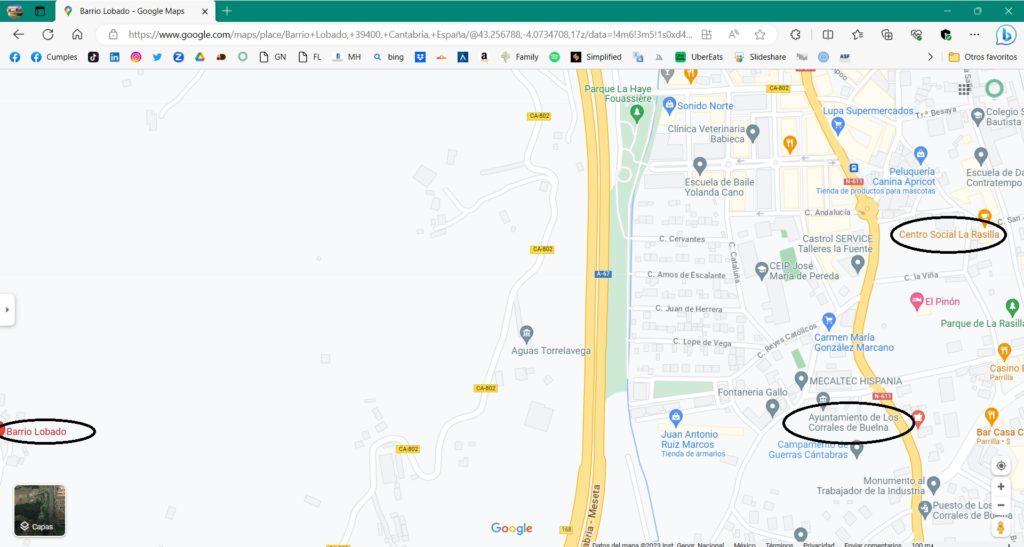Open the Instagram bookmark icon
The height and width of the screenshot is (547, 1024).
click(x=136, y=57)
